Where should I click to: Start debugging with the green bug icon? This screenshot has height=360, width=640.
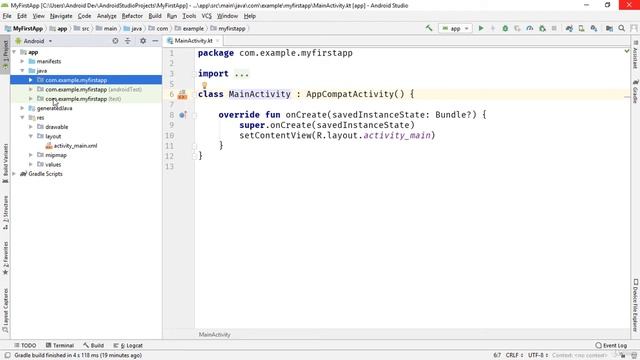tap(505, 28)
